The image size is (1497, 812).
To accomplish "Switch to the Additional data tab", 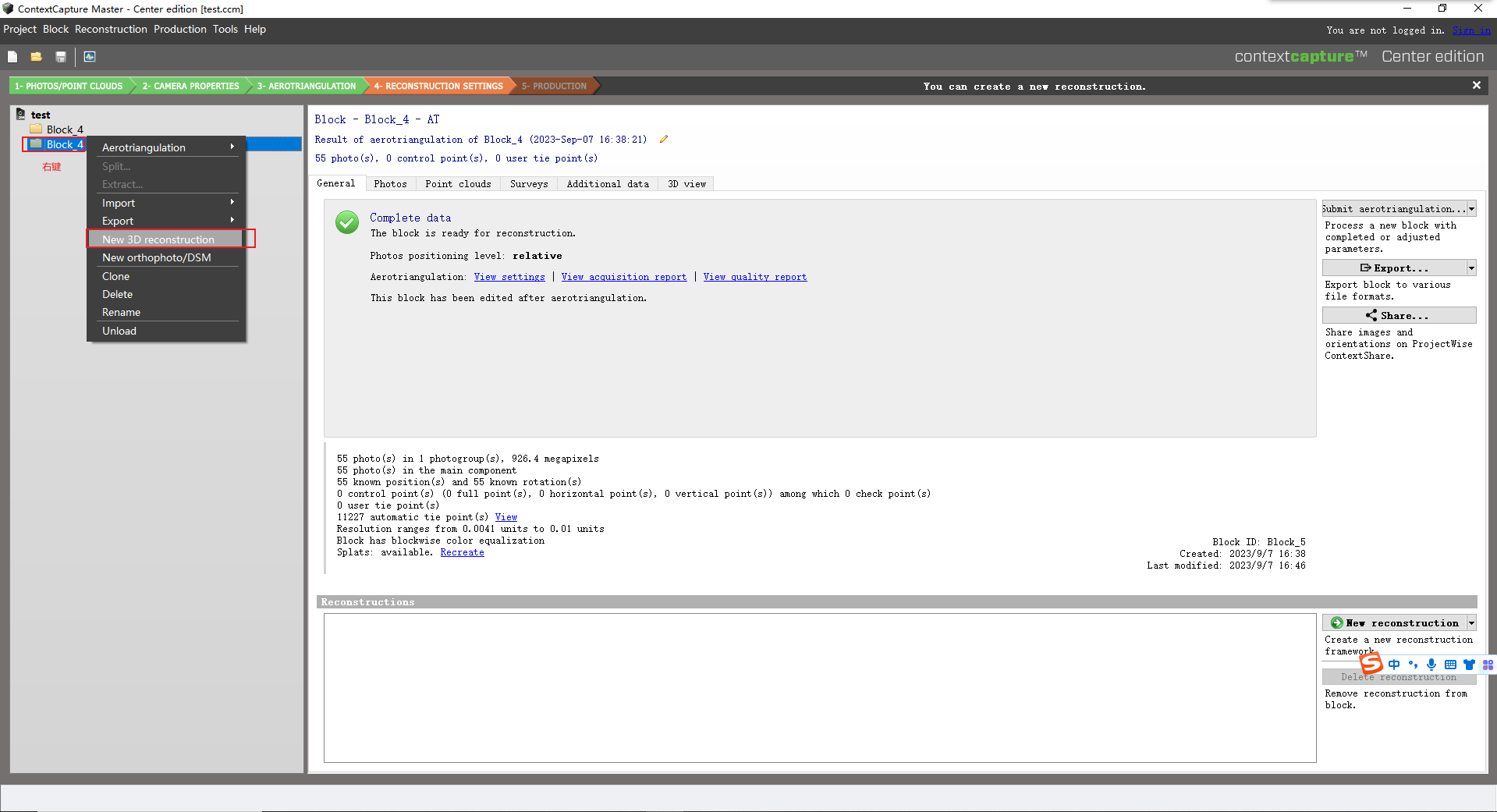I will [608, 183].
